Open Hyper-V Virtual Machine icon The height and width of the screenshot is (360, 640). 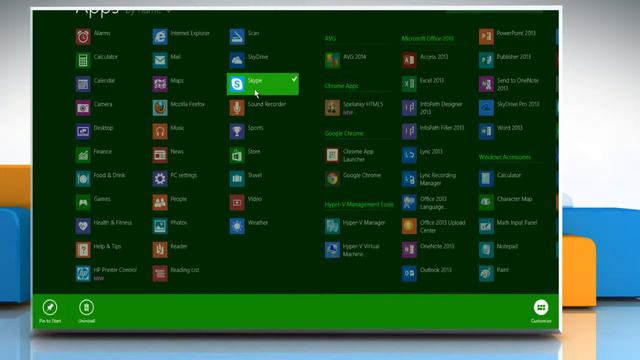(332, 250)
